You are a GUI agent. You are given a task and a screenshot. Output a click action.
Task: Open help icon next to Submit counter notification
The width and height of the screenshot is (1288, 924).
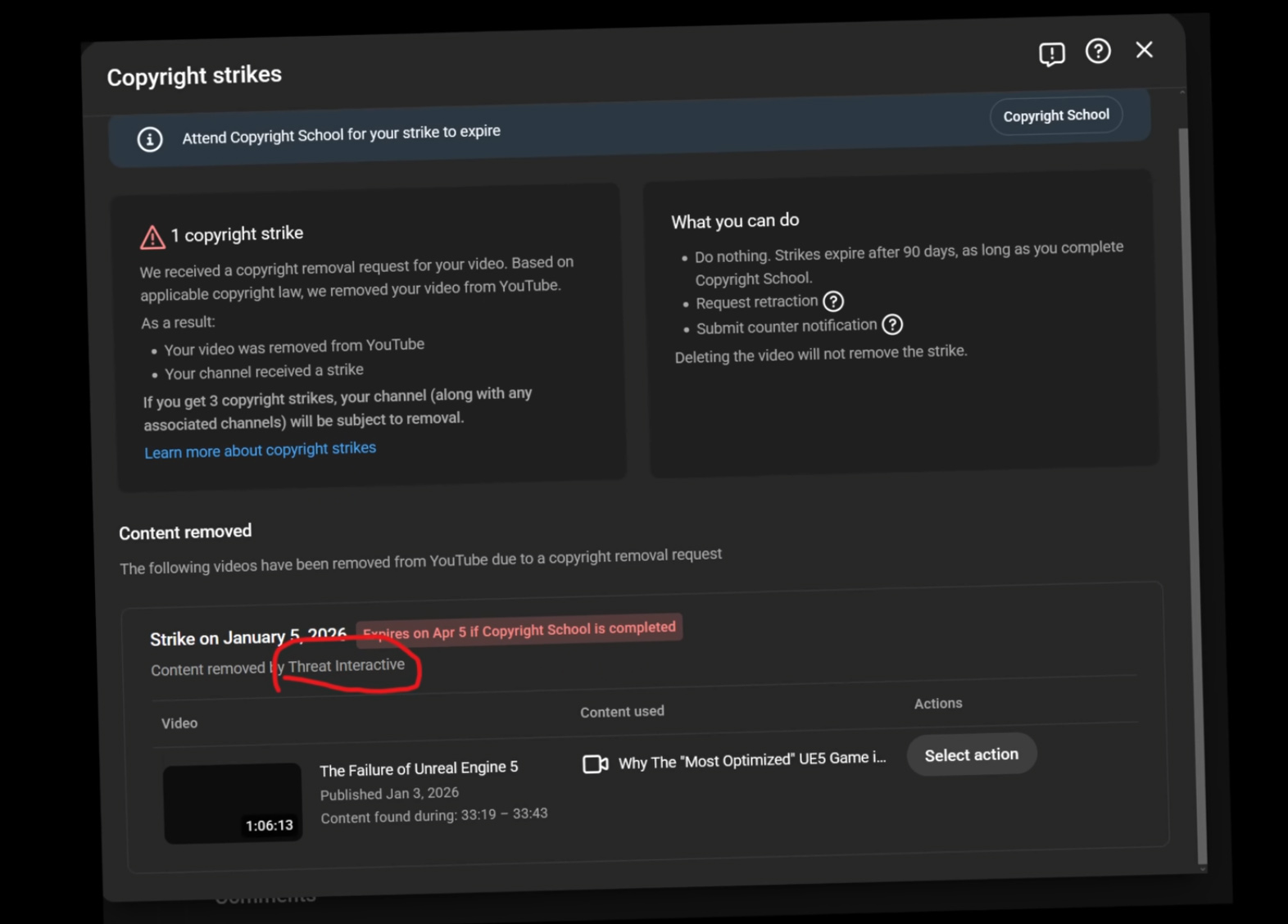[892, 324]
